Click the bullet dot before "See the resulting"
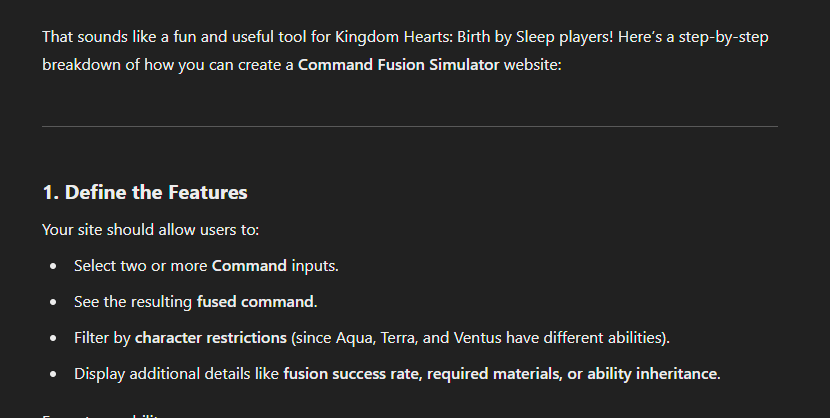 53,302
